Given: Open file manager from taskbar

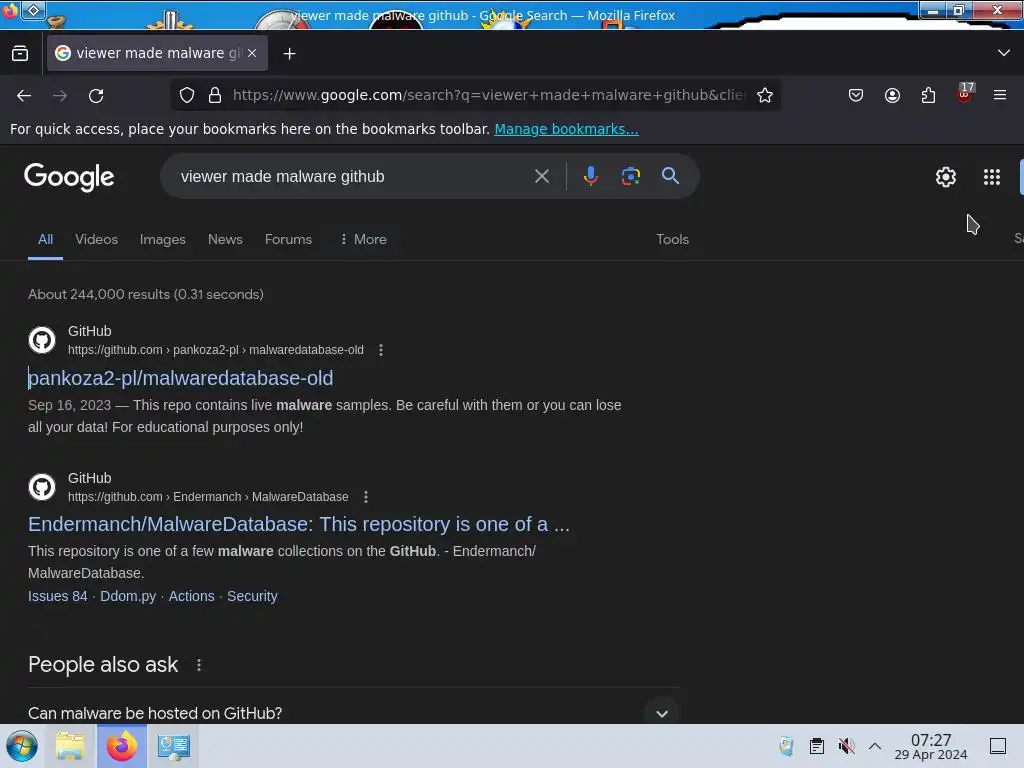Looking at the screenshot, I should tap(70, 746).
